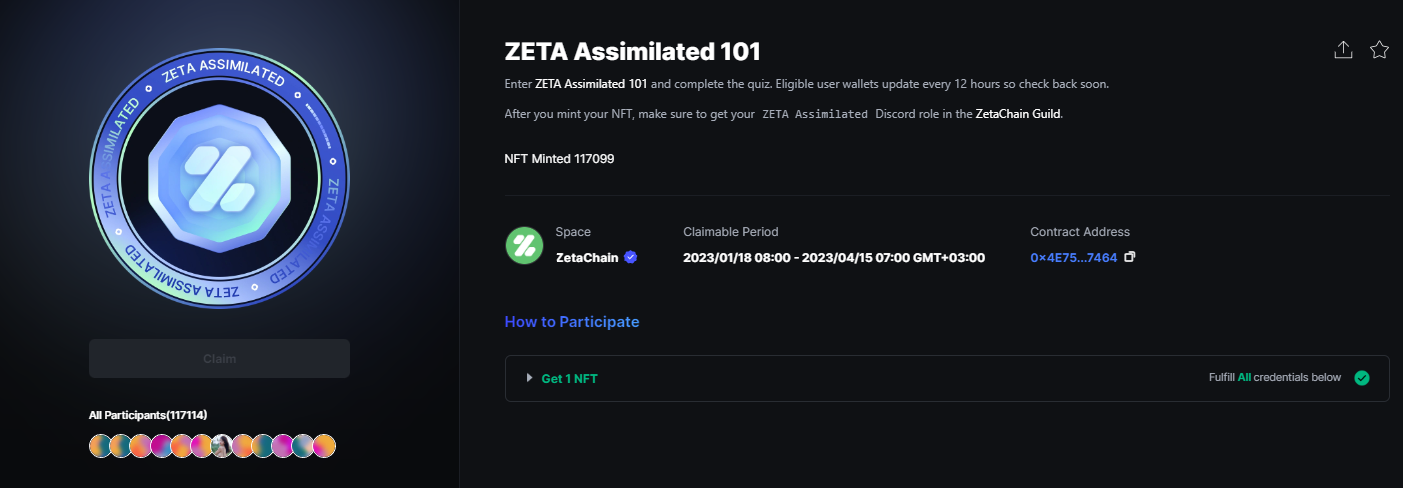Click the ZETA Assimilated NFT badge image
The image size is (1403, 488).
tap(219, 181)
